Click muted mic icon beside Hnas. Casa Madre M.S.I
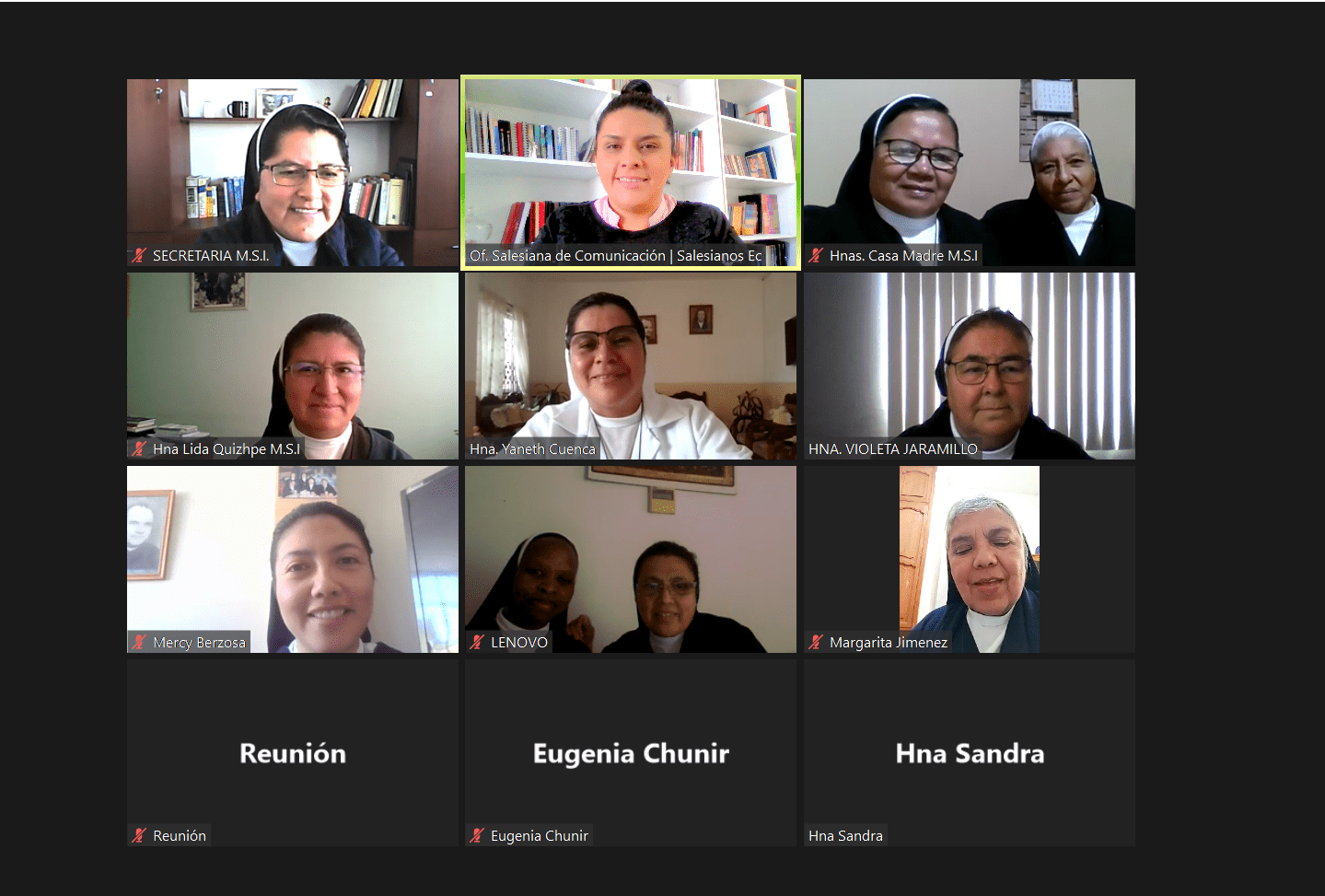This screenshot has width=1325, height=896. (x=816, y=256)
